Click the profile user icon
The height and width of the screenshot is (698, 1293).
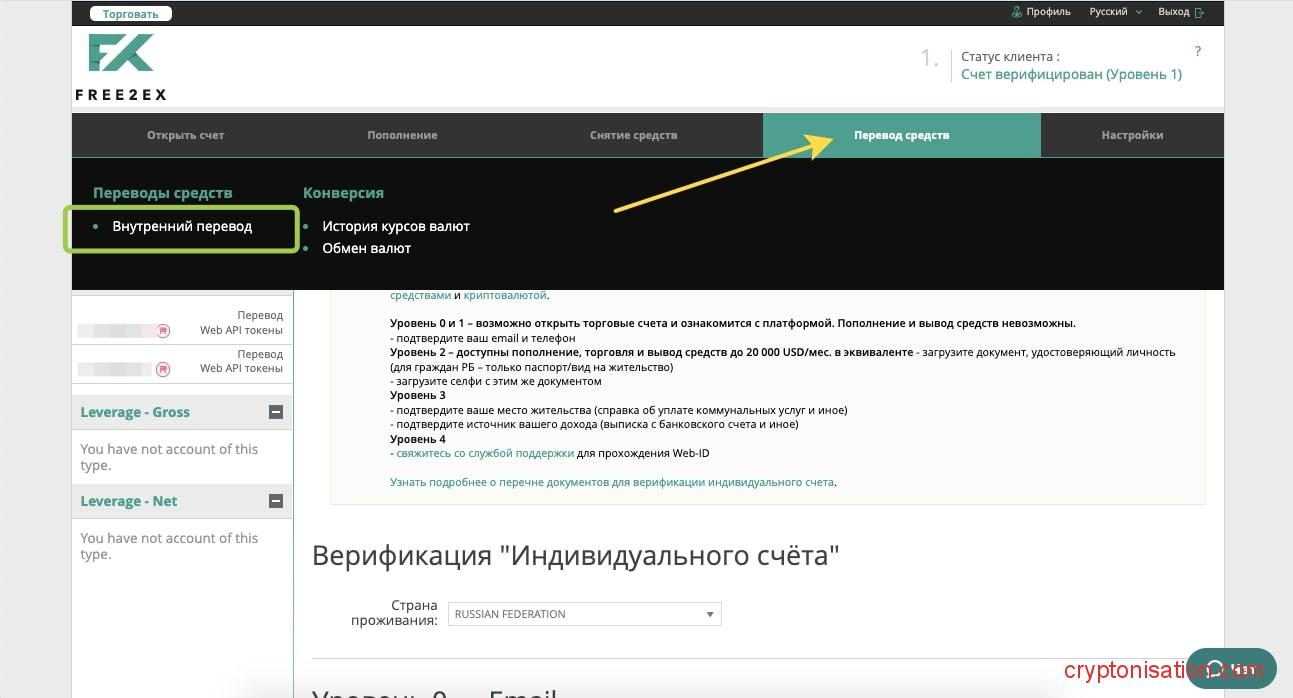coord(1017,12)
